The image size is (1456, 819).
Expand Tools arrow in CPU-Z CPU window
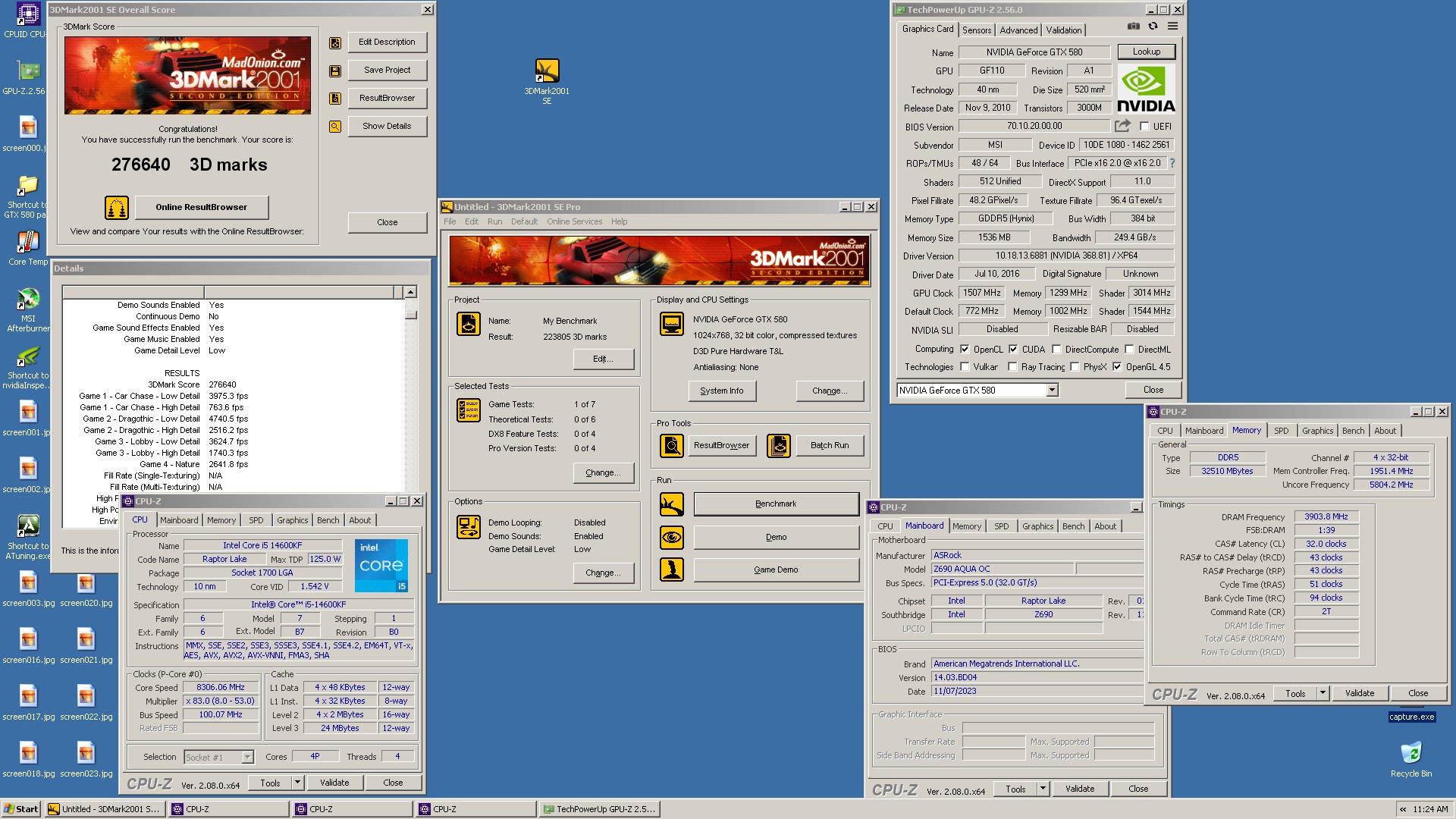click(x=297, y=783)
